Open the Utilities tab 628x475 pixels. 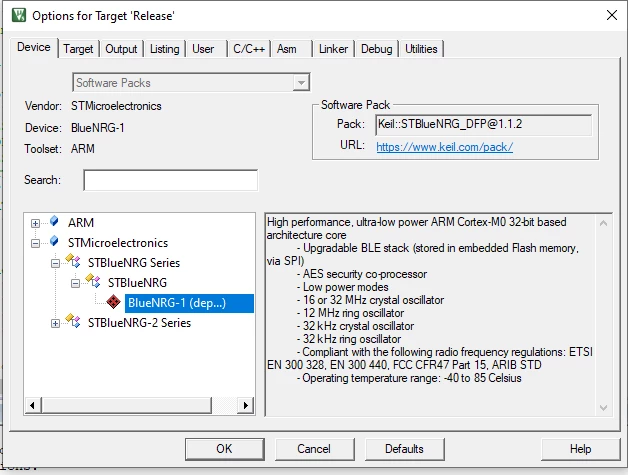[421, 49]
